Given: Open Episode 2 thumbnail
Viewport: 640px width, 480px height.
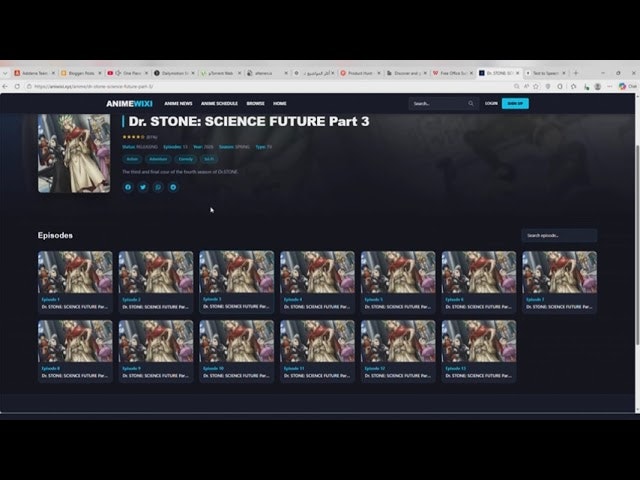Looking at the screenshot, I should tap(156, 272).
